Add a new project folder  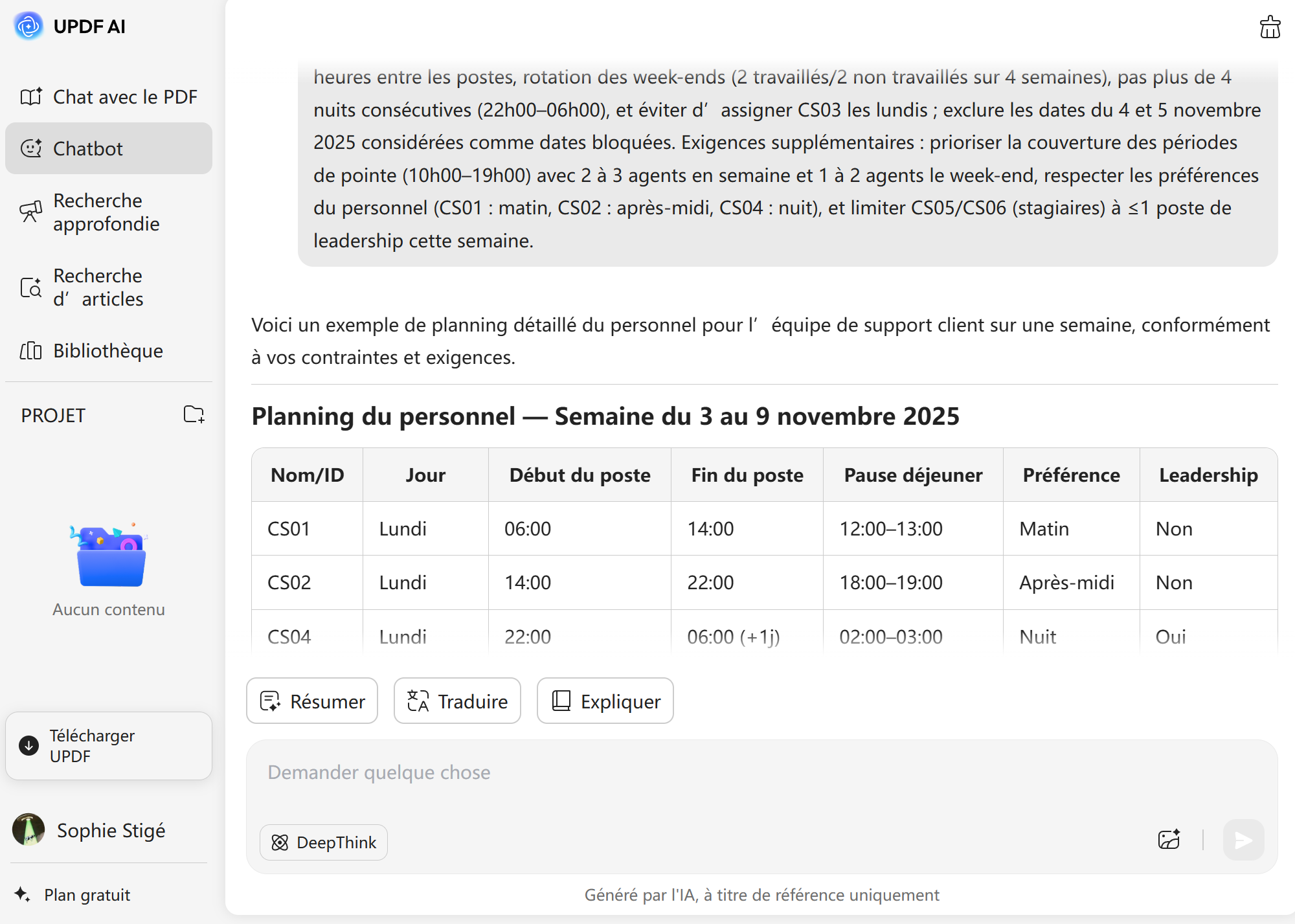coord(194,414)
